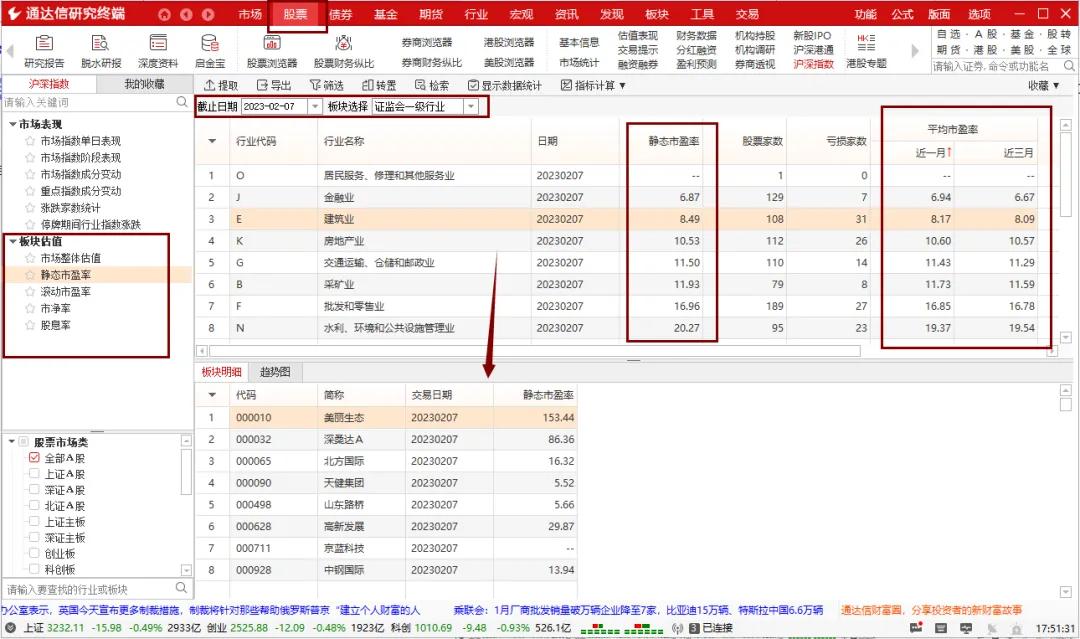Collapse the 股票市场类 group
The height and width of the screenshot is (639, 1080).
12,441
